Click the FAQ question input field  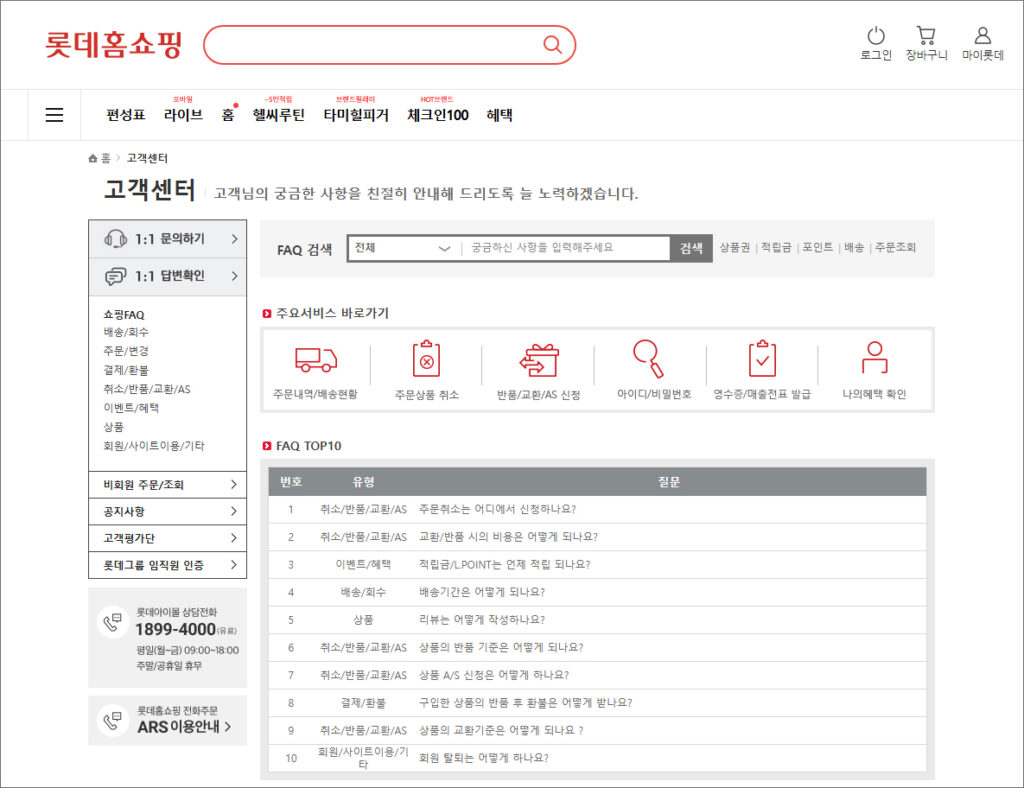click(x=566, y=248)
